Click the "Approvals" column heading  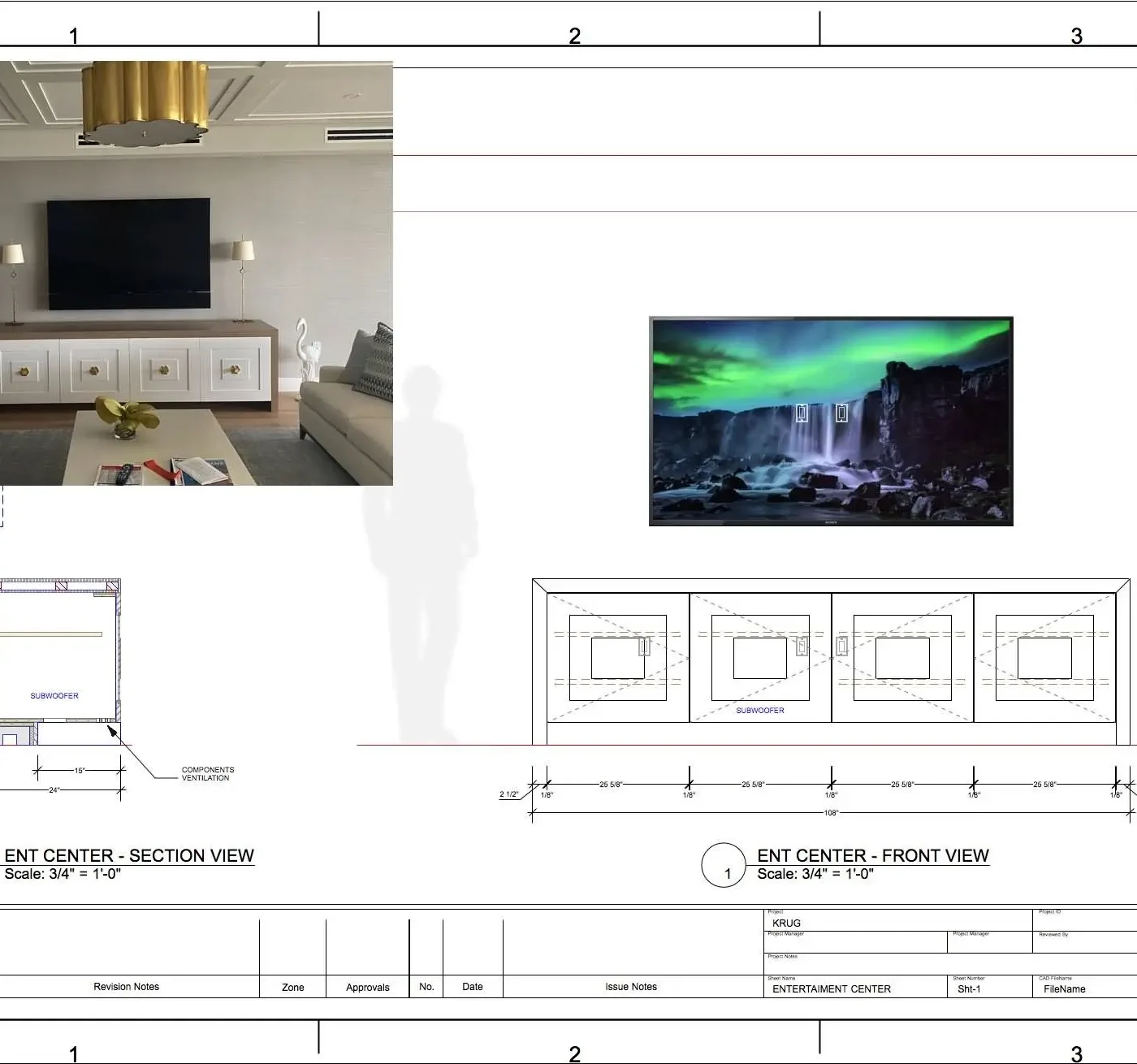click(x=368, y=987)
